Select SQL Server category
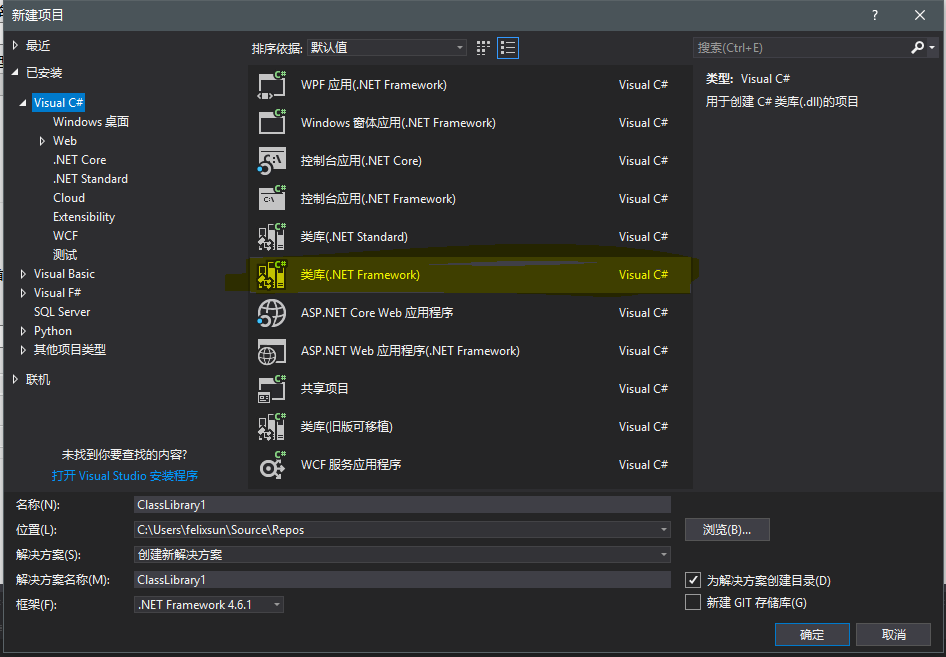 point(62,312)
